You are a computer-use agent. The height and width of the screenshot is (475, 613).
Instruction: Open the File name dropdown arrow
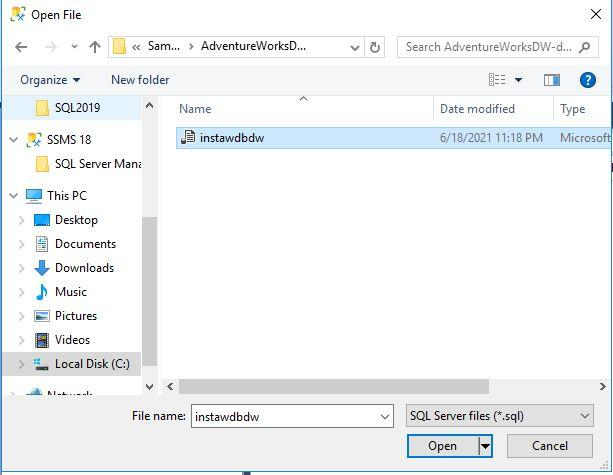[385, 417]
